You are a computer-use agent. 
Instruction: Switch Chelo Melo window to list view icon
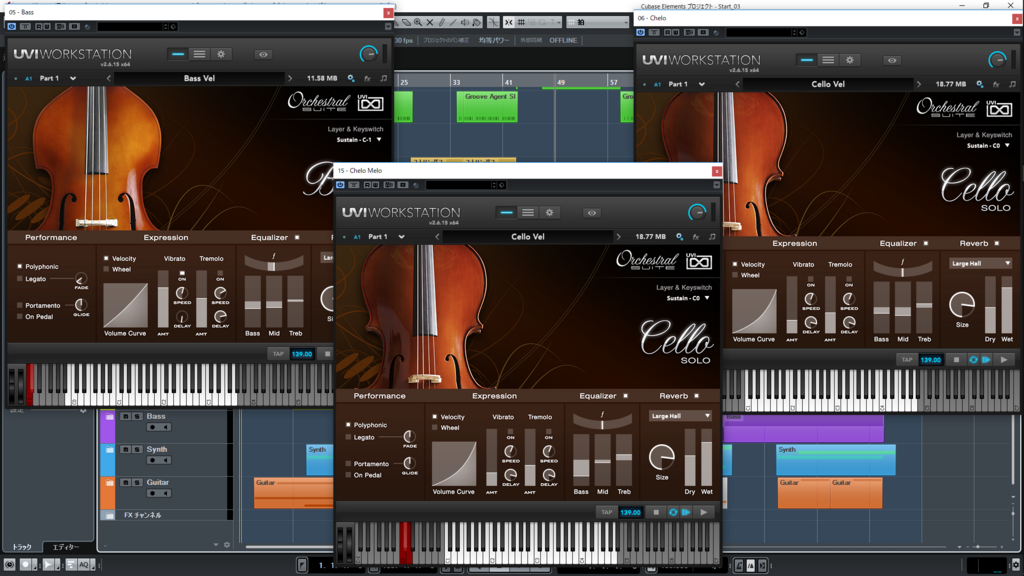(528, 212)
